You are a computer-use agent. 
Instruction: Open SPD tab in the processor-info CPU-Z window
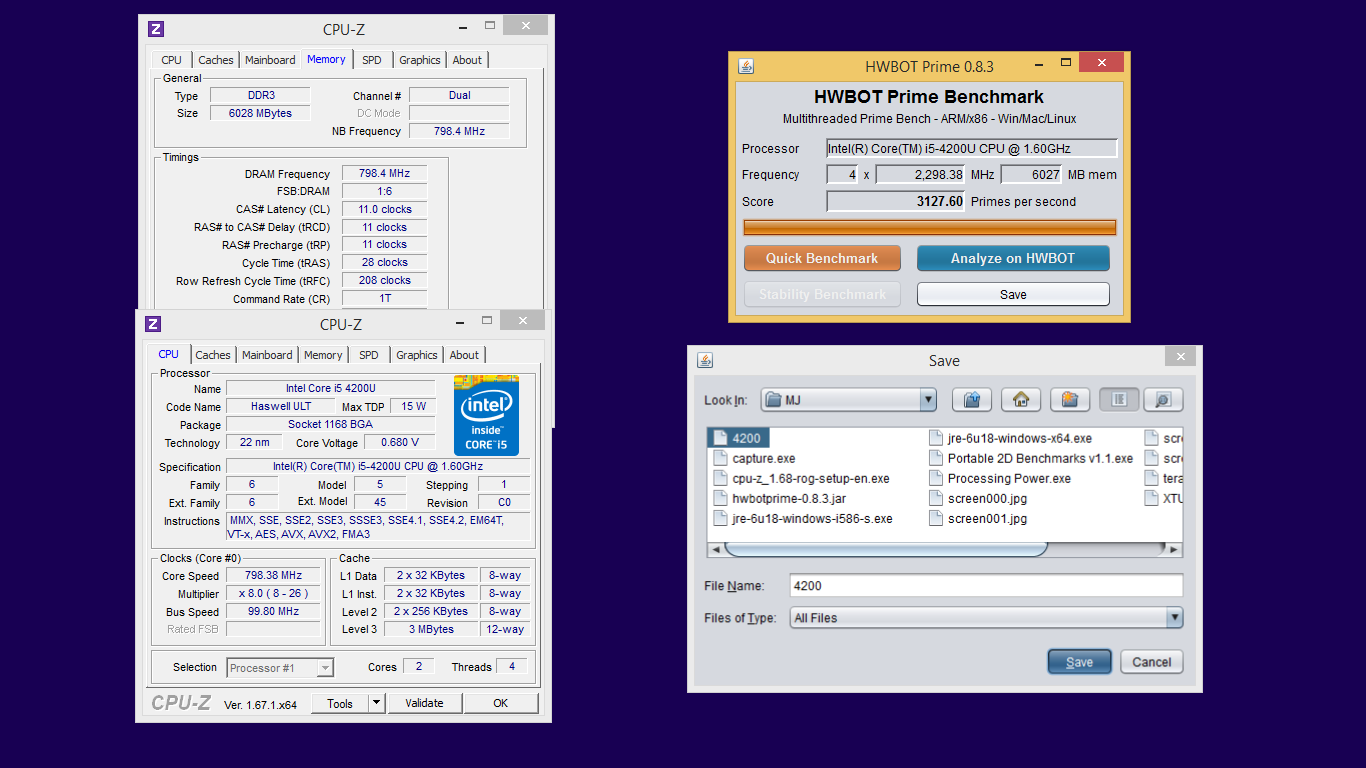(x=369, y=355)
